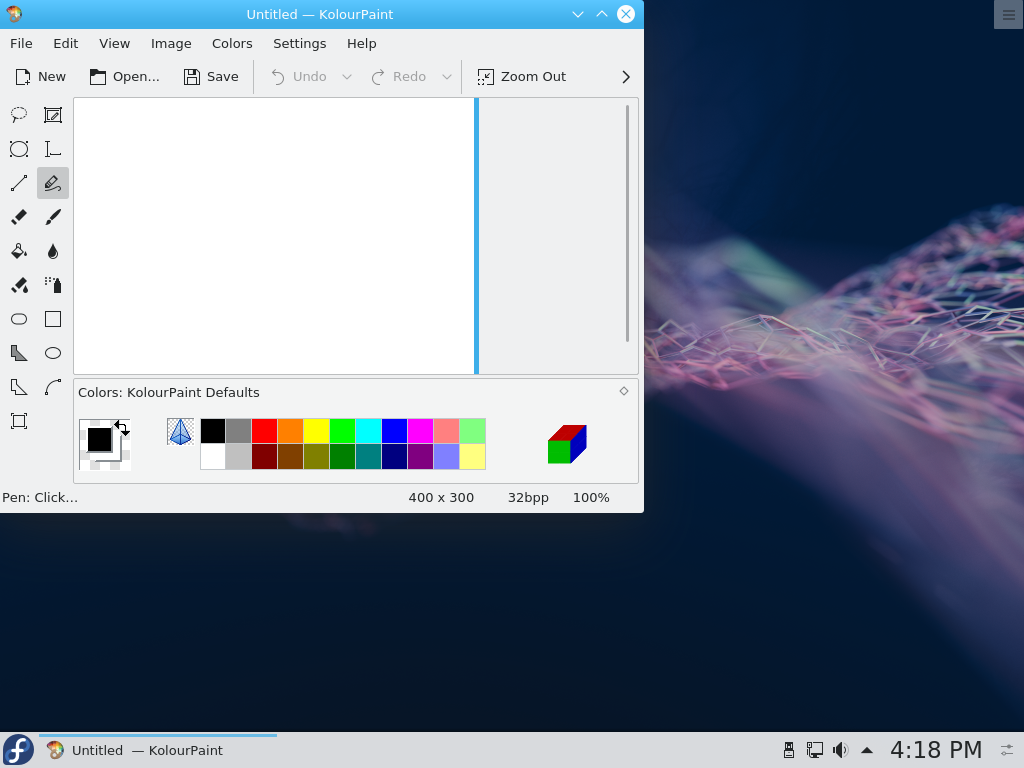Open the volume control in system tray
This screenshot has height=768, width=1024.
[840, 750]
